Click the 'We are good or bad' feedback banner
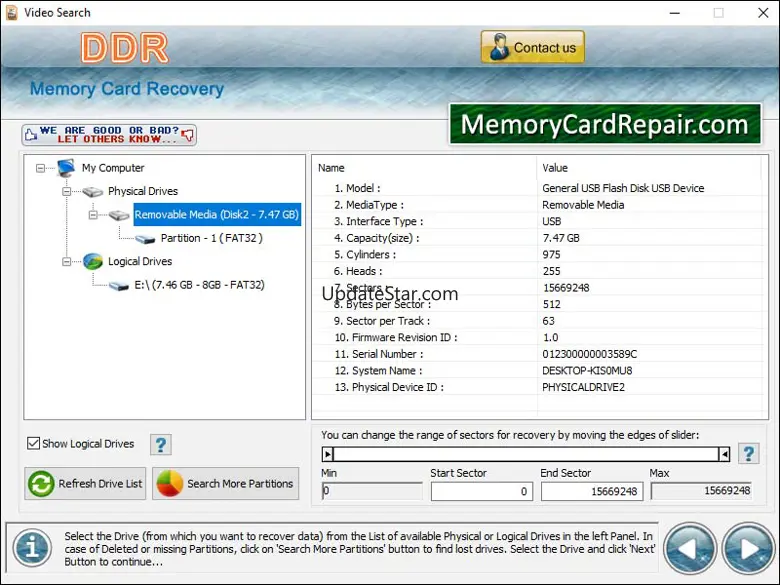 109,135
